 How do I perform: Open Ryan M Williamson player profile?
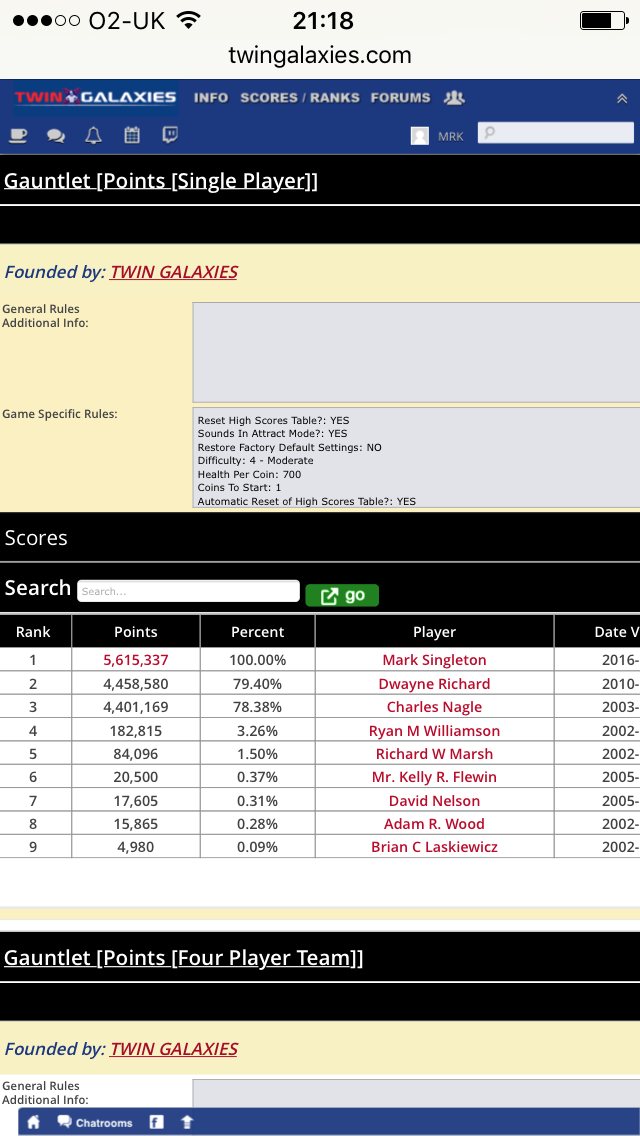point(434,731)
